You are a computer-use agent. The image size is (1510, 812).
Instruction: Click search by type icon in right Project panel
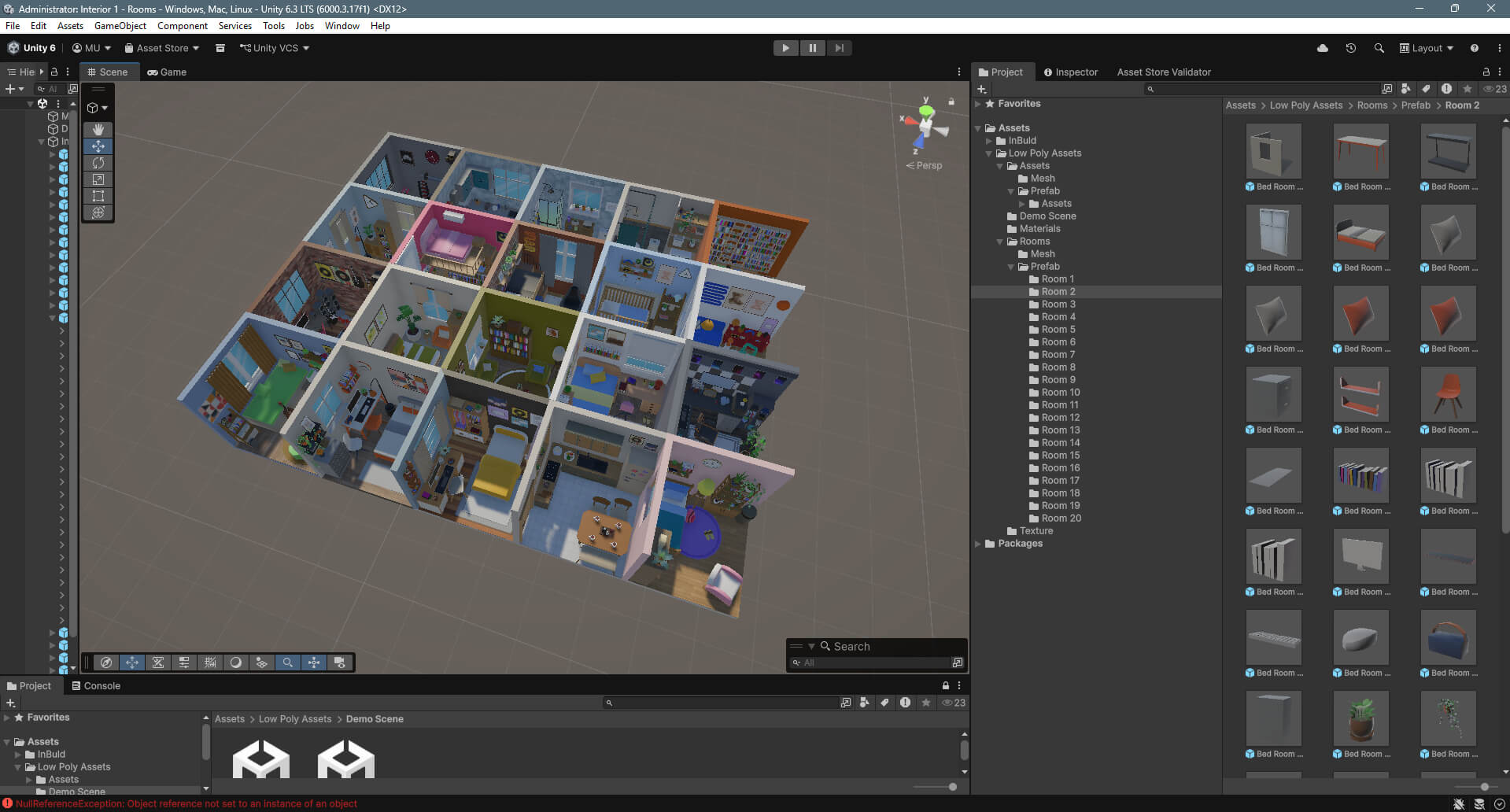(1406, 88)
